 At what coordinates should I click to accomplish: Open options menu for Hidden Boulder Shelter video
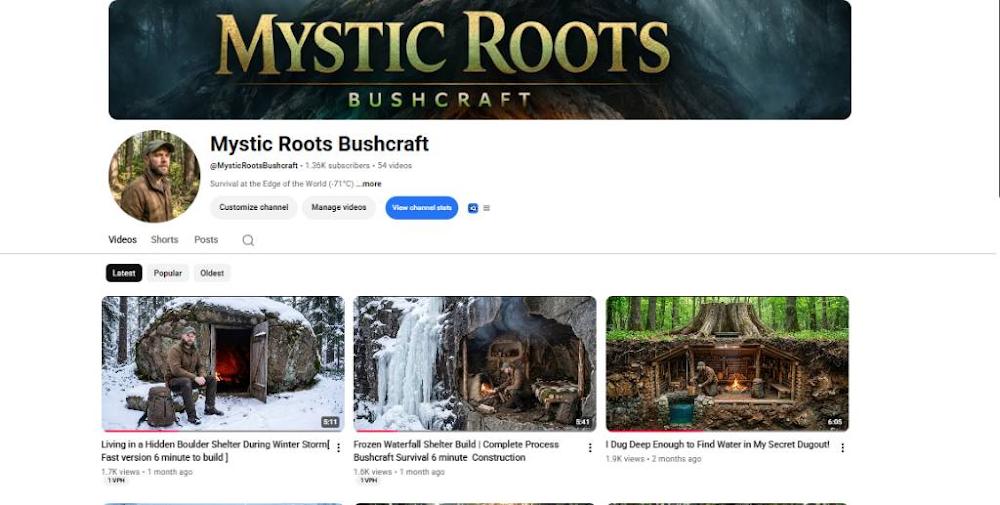(338, 448)
